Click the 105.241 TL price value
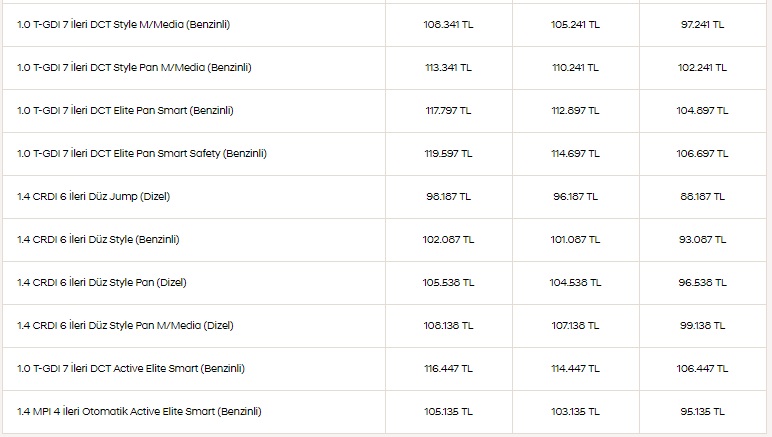Image resolution: width=772 pixels, height=437 pixels. click(576, 25)
